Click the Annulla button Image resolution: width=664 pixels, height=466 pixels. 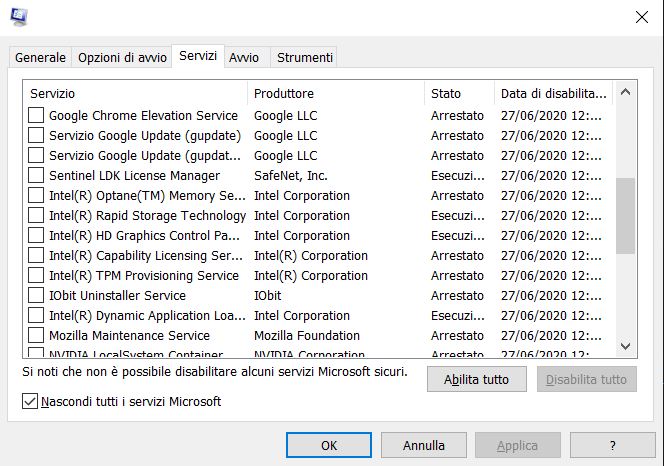tap(424, 445)
